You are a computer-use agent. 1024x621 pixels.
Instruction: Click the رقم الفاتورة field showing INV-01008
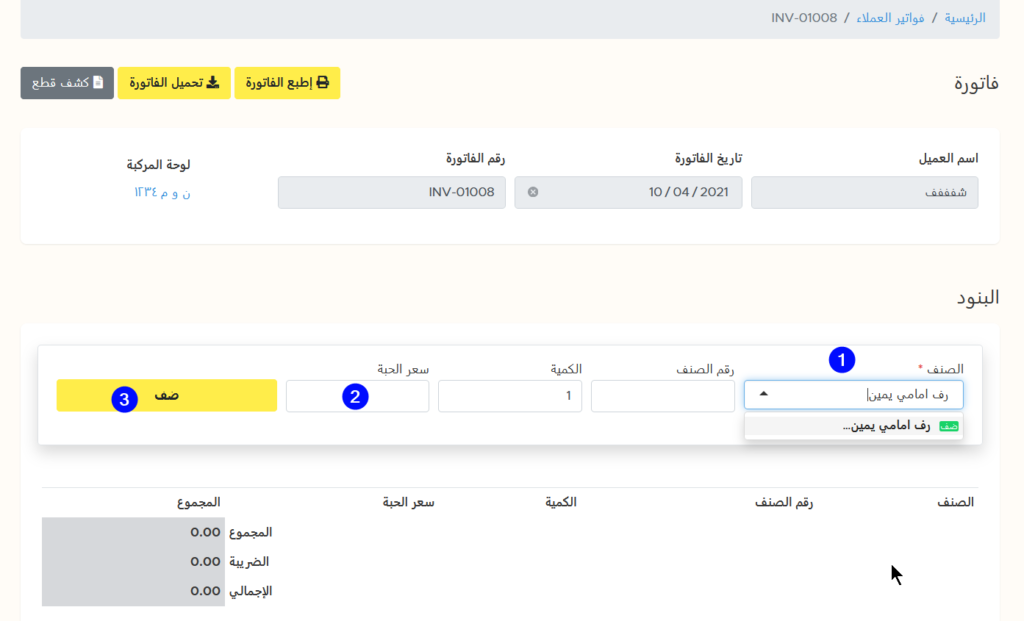[391, 192]
